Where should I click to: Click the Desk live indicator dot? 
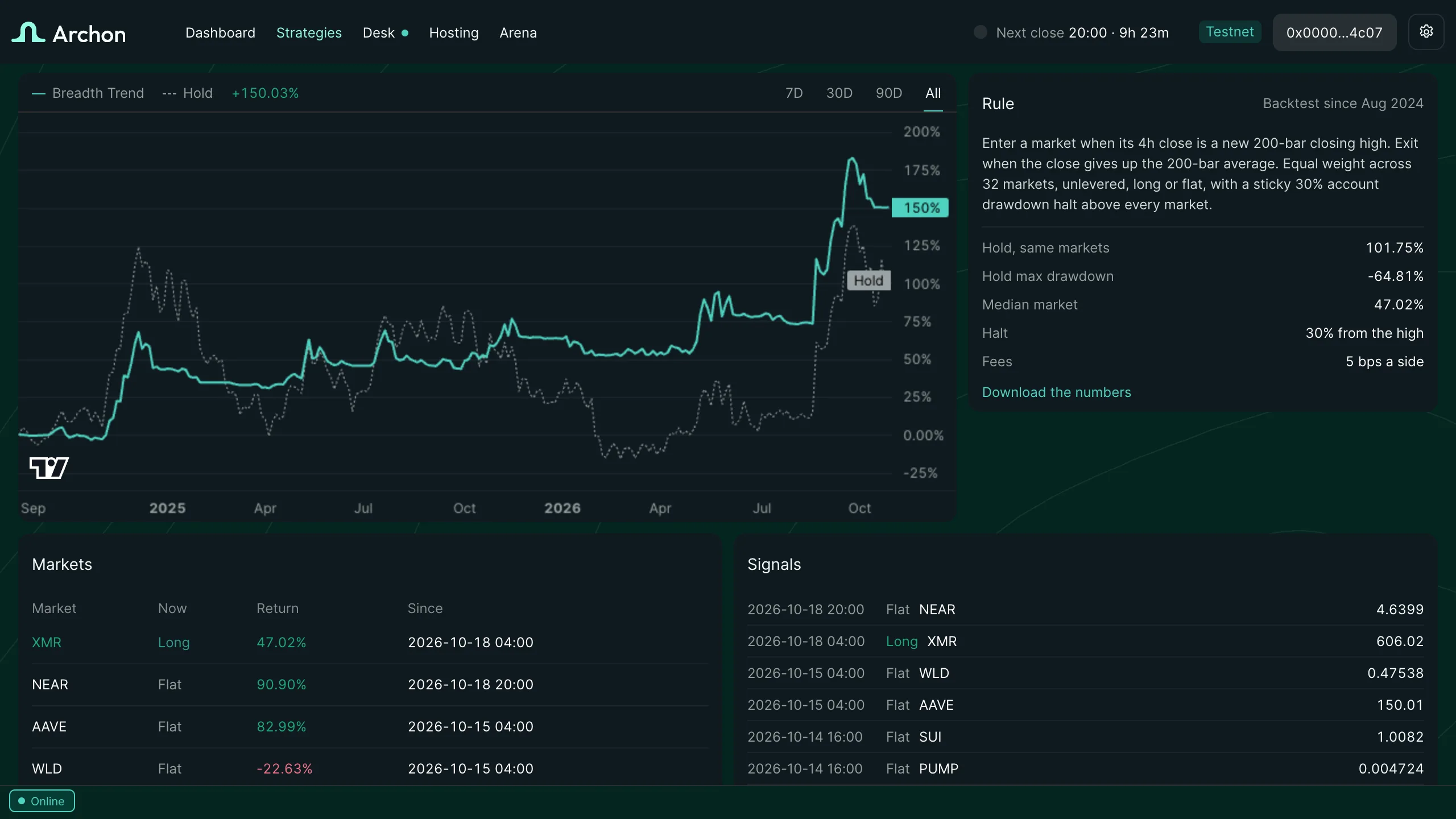pyautogui.click(x=405, y=33)
